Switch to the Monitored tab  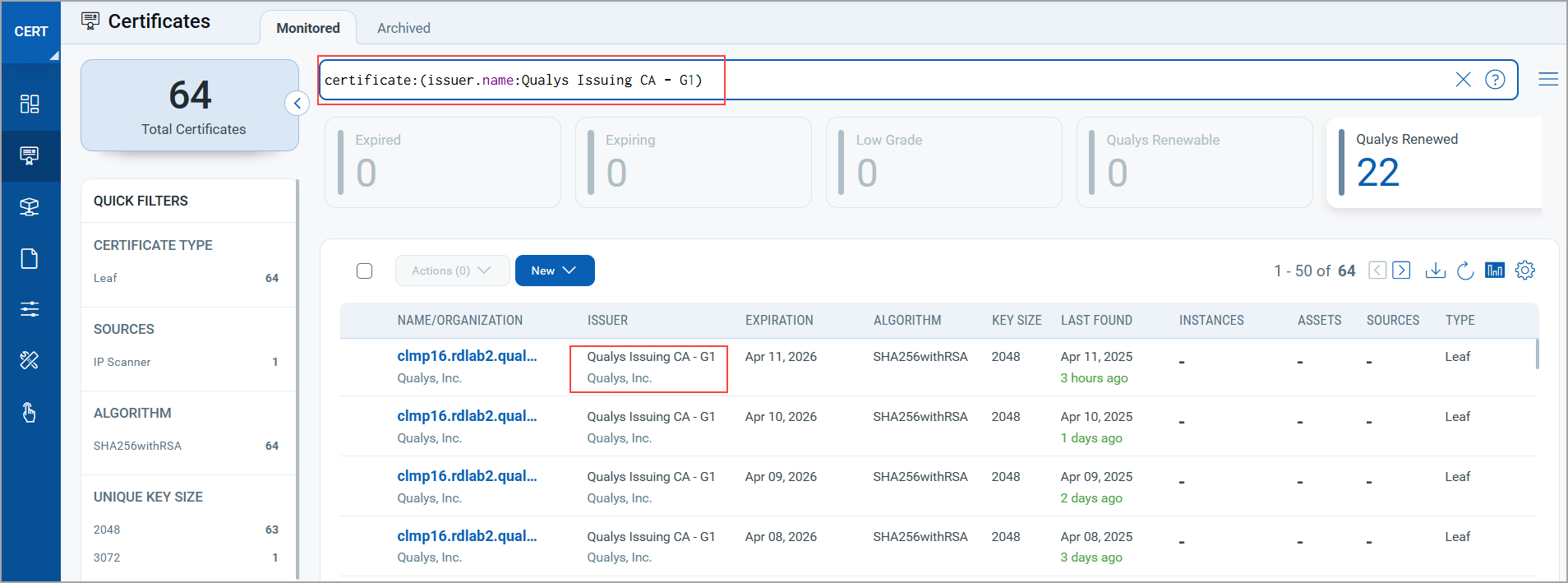click(x=308, y=28)
